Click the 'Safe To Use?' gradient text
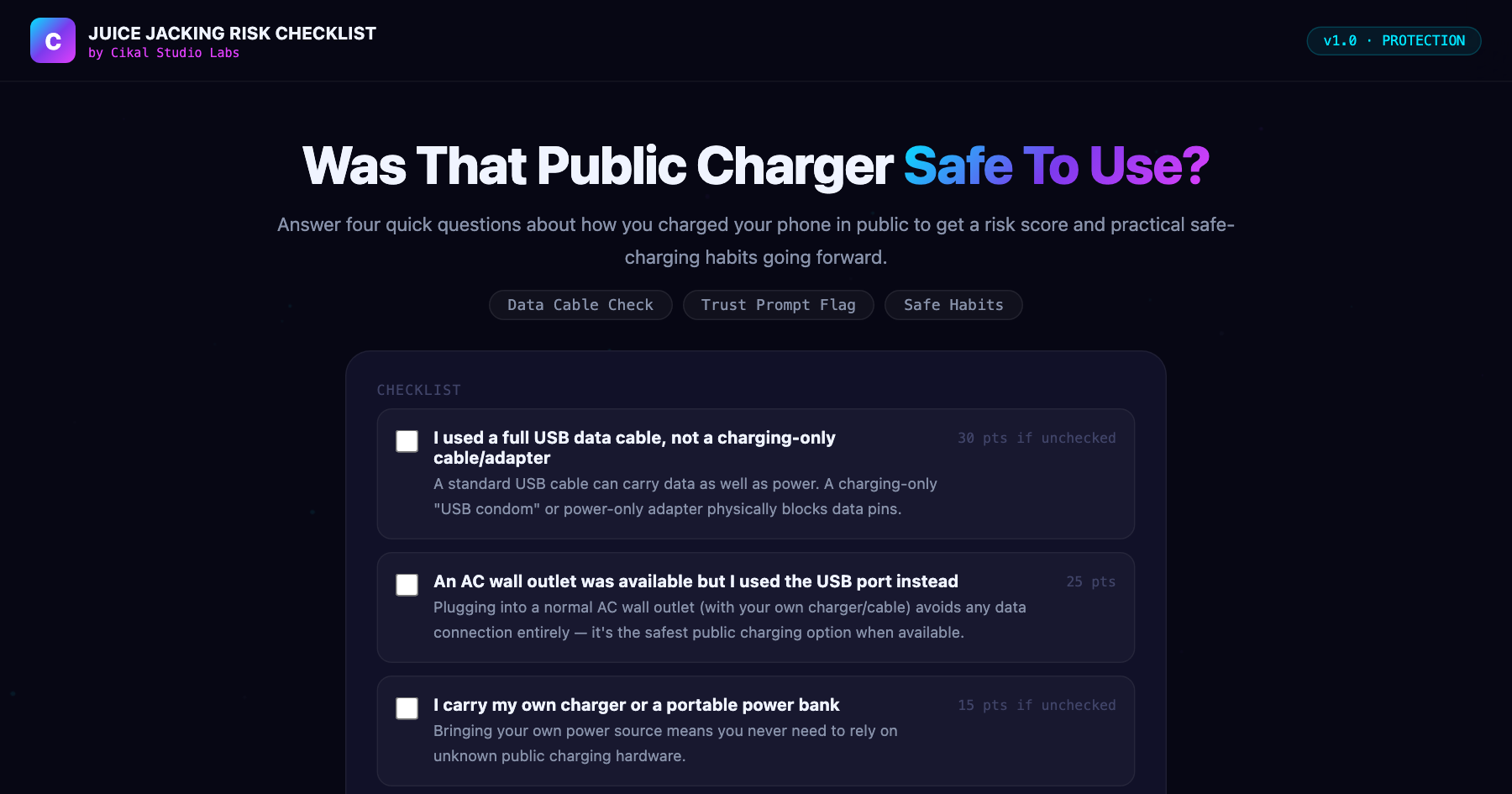Image resolution: width=1512 pixels, height=794 pixels. (1057, 166)
